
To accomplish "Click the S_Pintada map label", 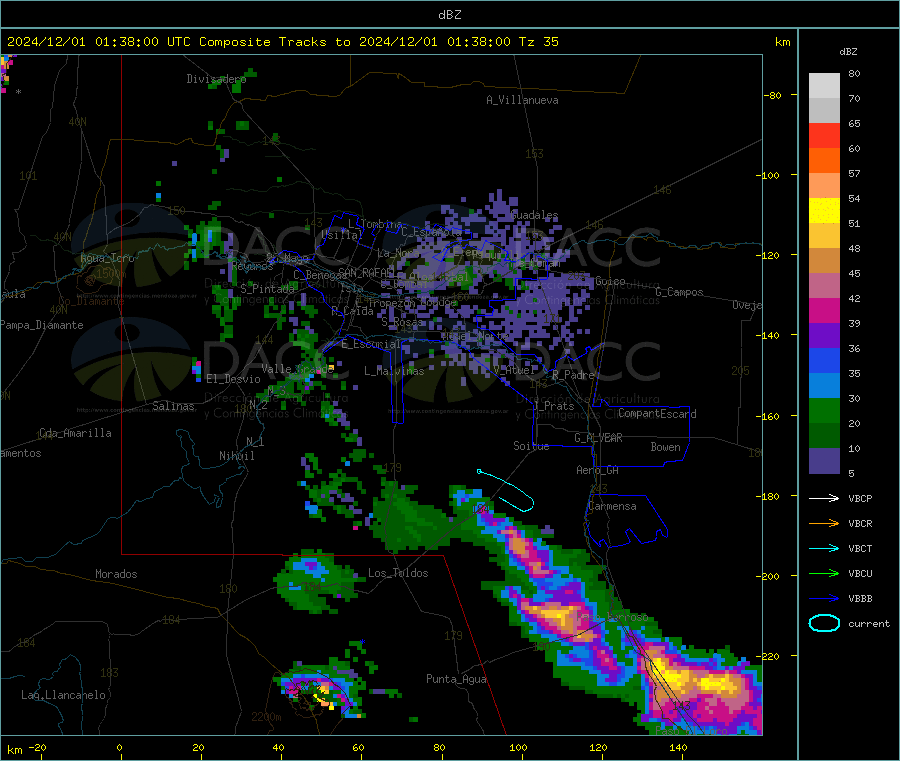I will coord(267,289).
